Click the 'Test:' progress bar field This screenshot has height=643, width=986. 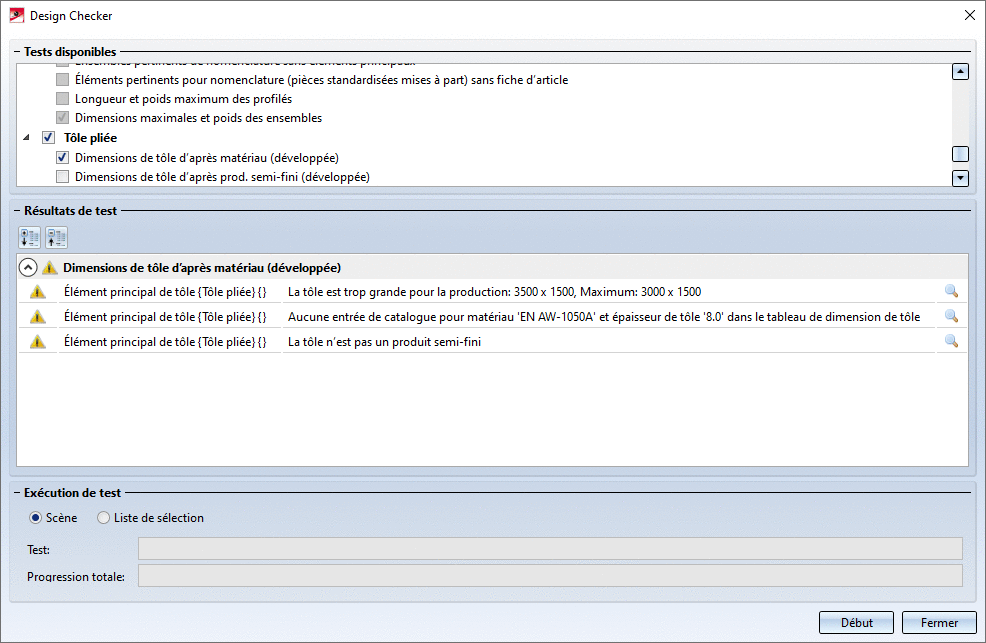tap(550, 549)
